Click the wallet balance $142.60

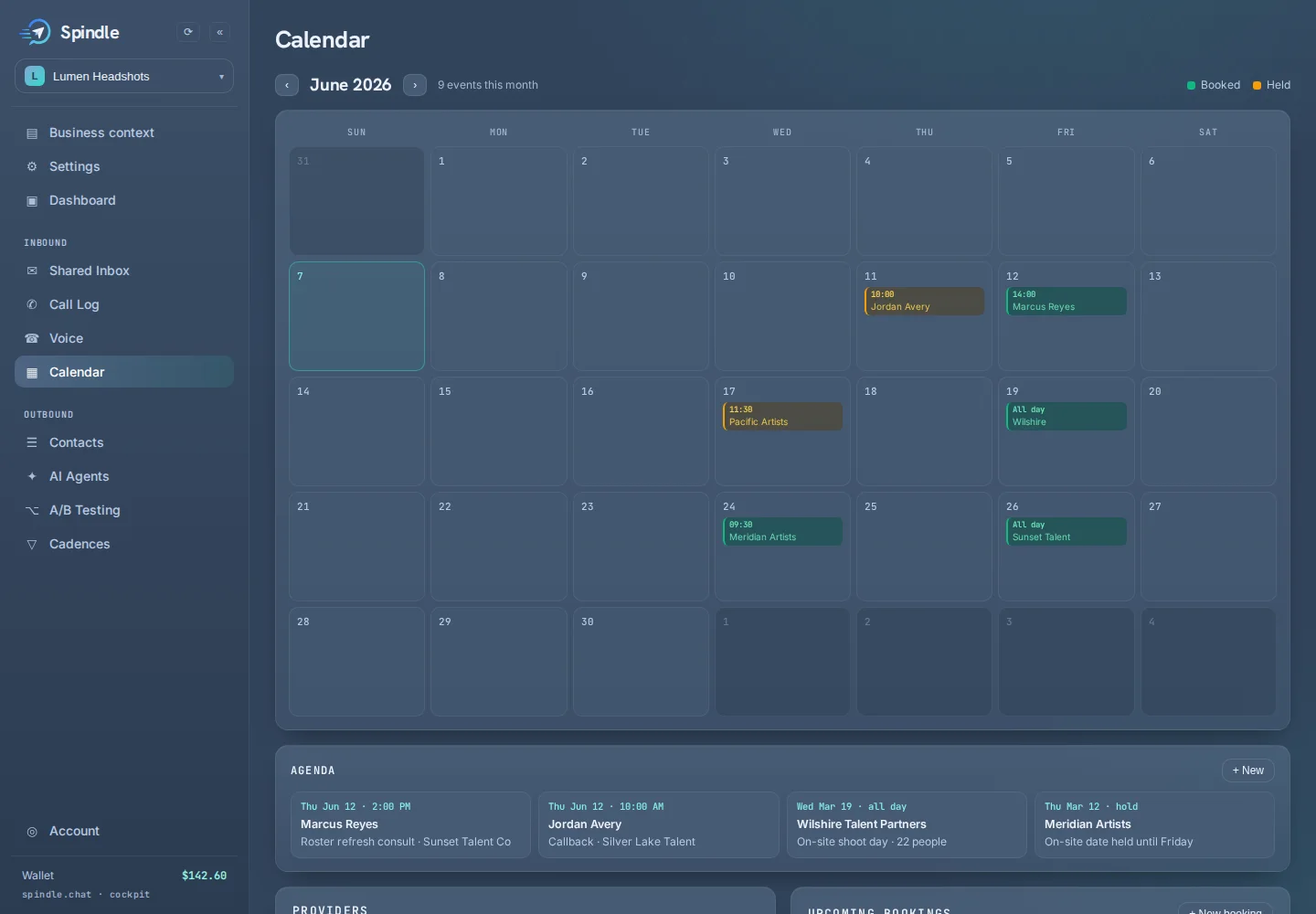click(204, 876)
